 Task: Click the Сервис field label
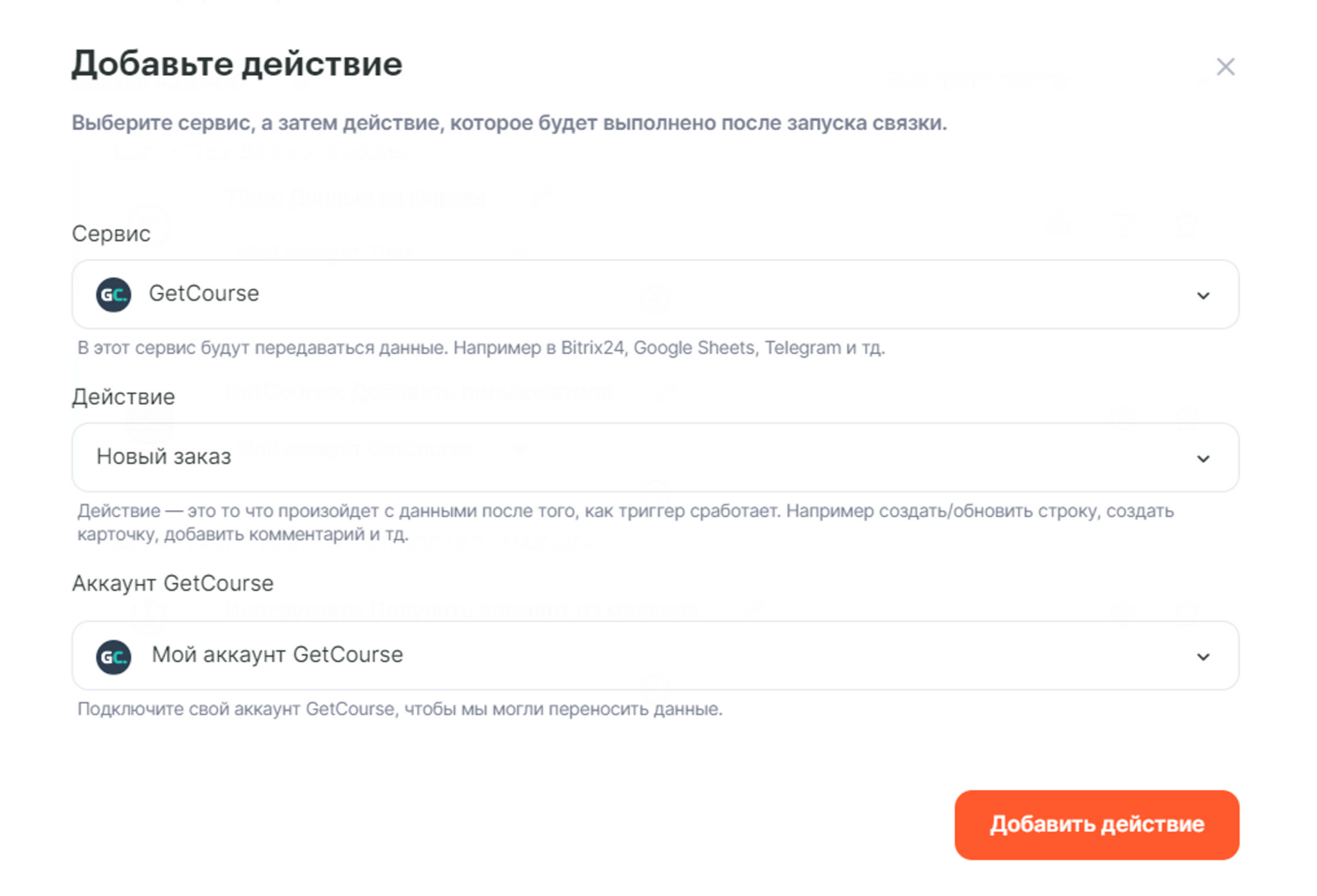point(111,234)
